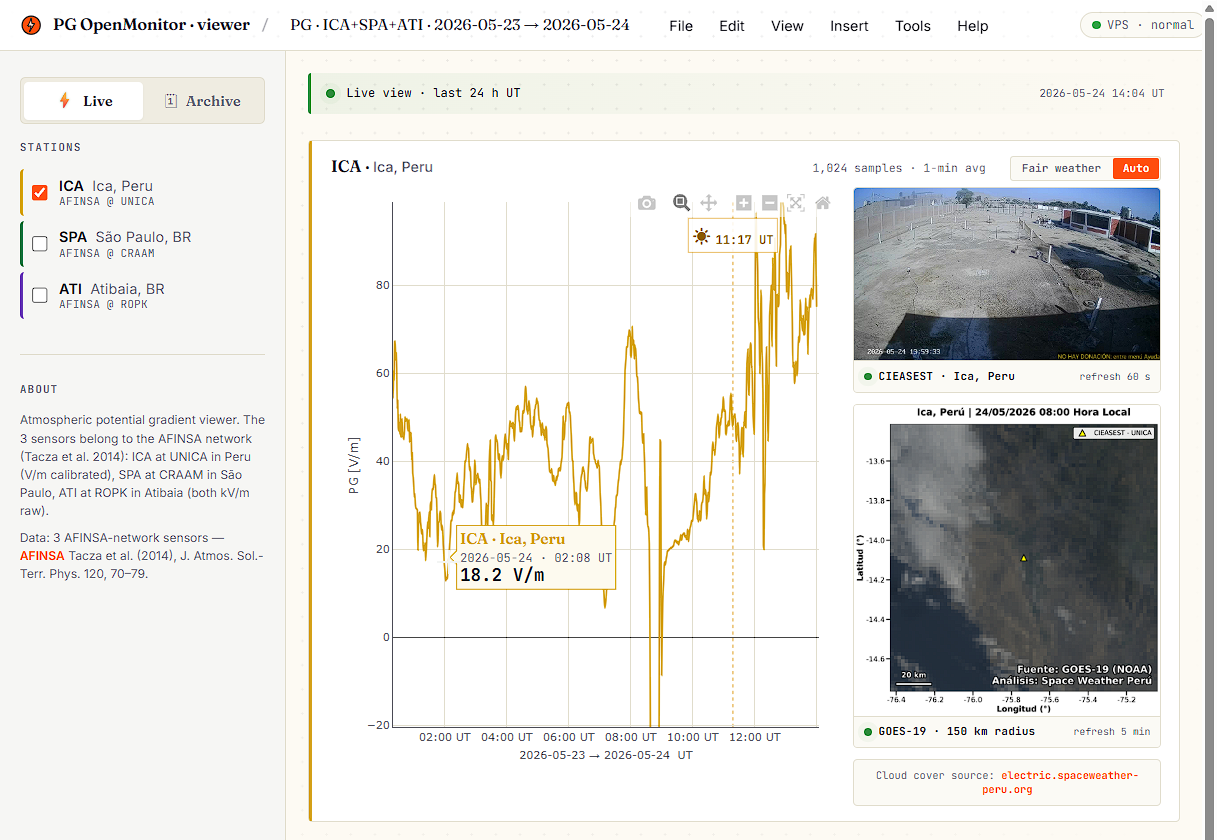Follow the AFINSA reference link

click(42, 556)
